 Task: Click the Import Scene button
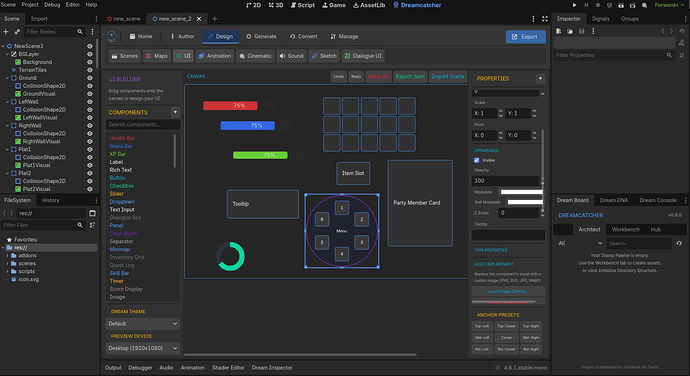point(448,77)
